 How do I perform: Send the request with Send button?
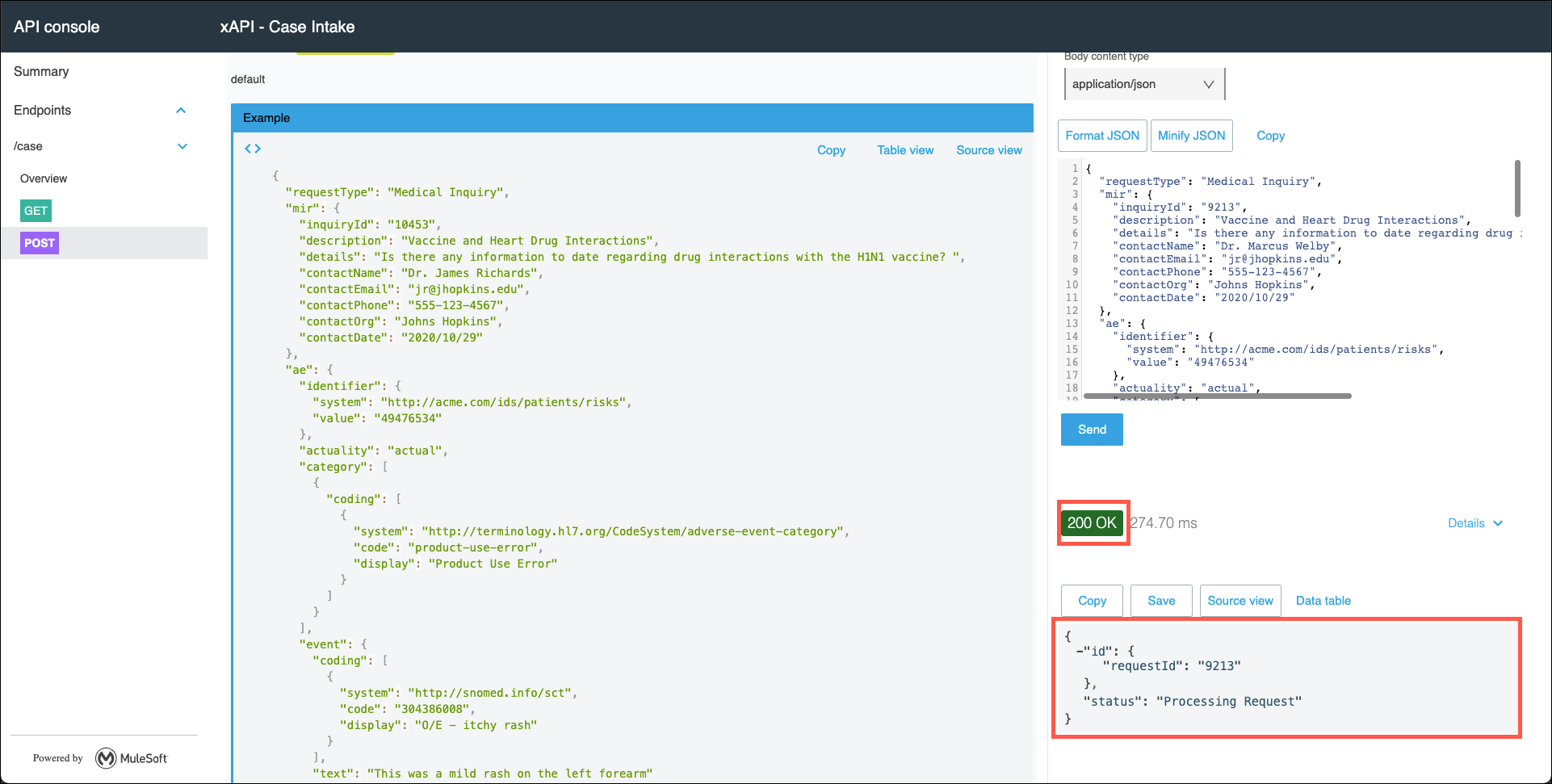(1091, 430)
